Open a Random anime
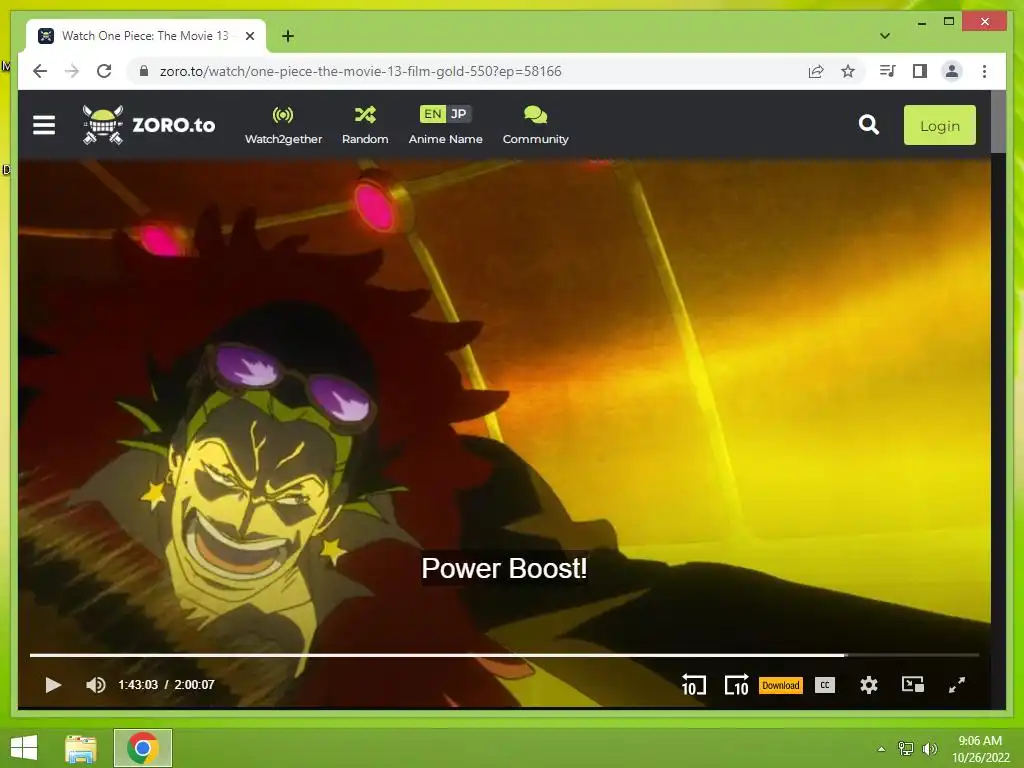 (x=365, y=125)
